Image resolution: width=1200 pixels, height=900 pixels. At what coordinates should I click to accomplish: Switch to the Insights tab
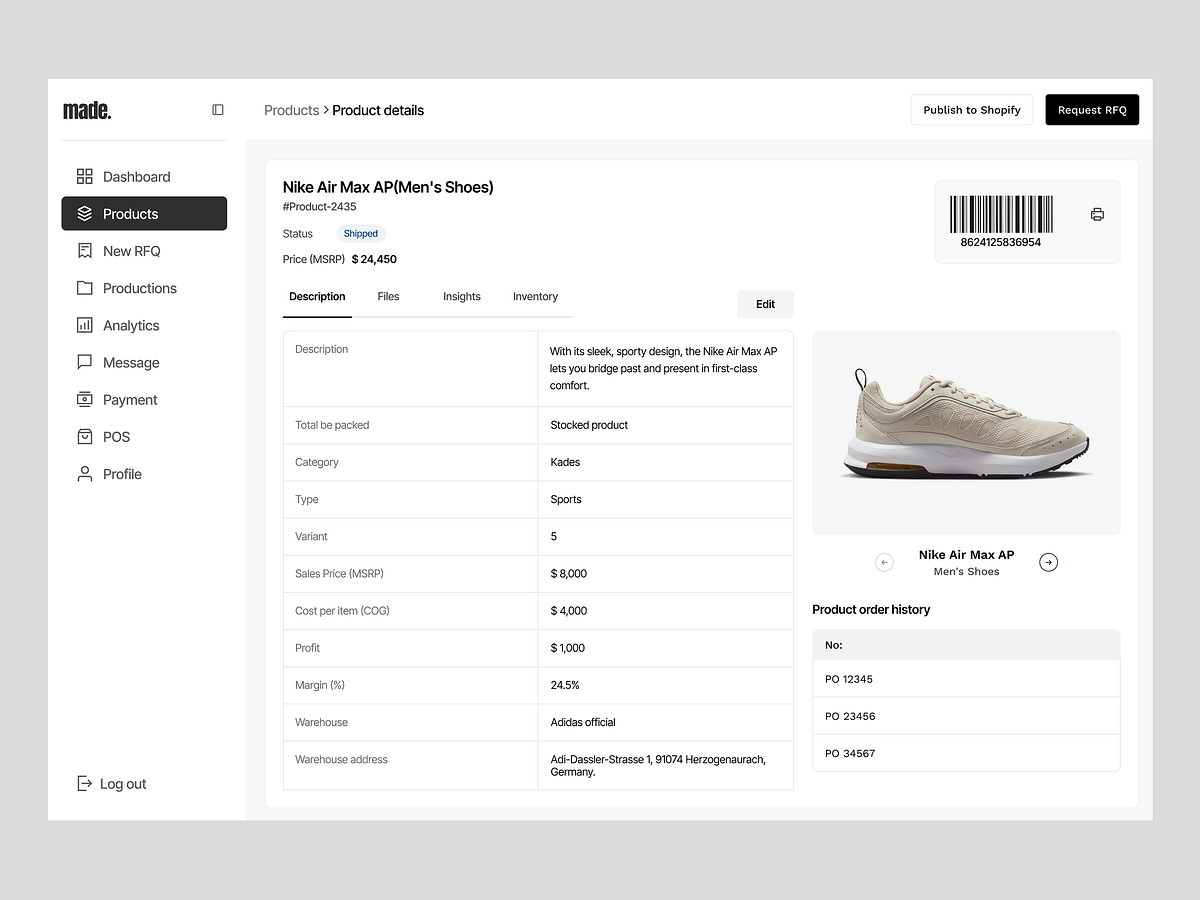click(462, 297)
